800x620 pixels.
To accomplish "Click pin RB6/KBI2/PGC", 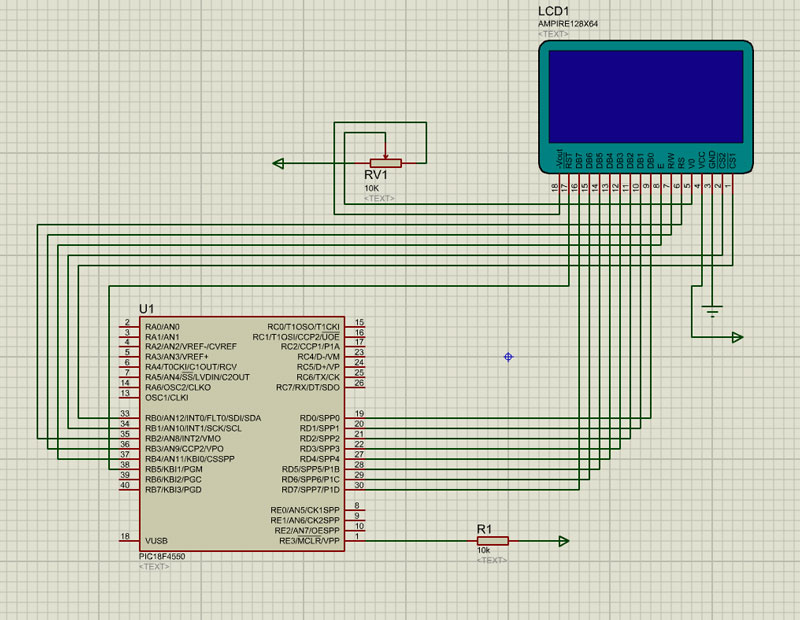I will (x=173, y=480).
